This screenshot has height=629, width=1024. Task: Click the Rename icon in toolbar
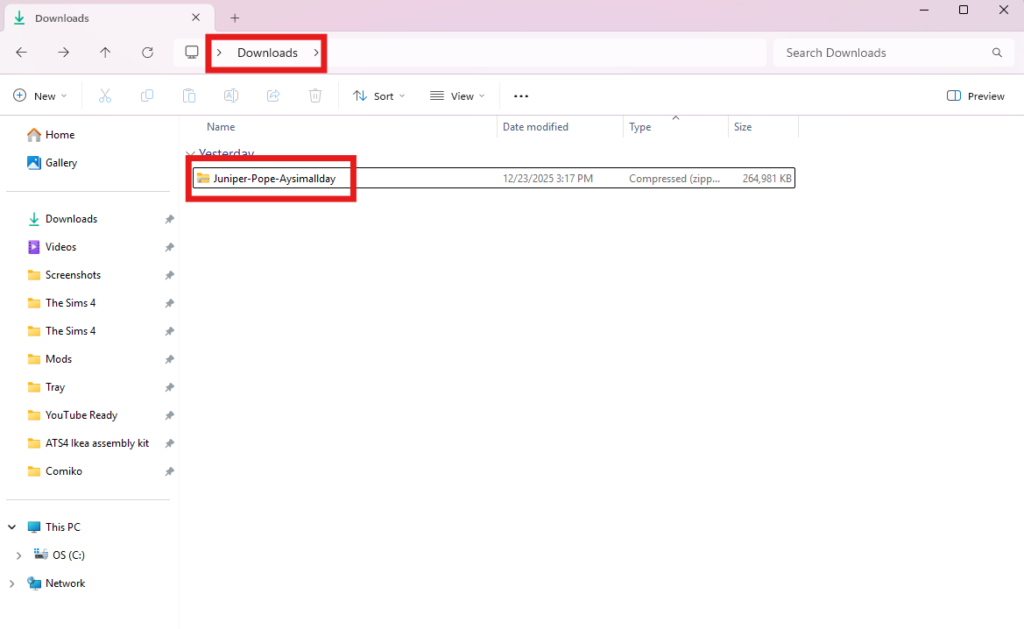[x=231, y=96]
